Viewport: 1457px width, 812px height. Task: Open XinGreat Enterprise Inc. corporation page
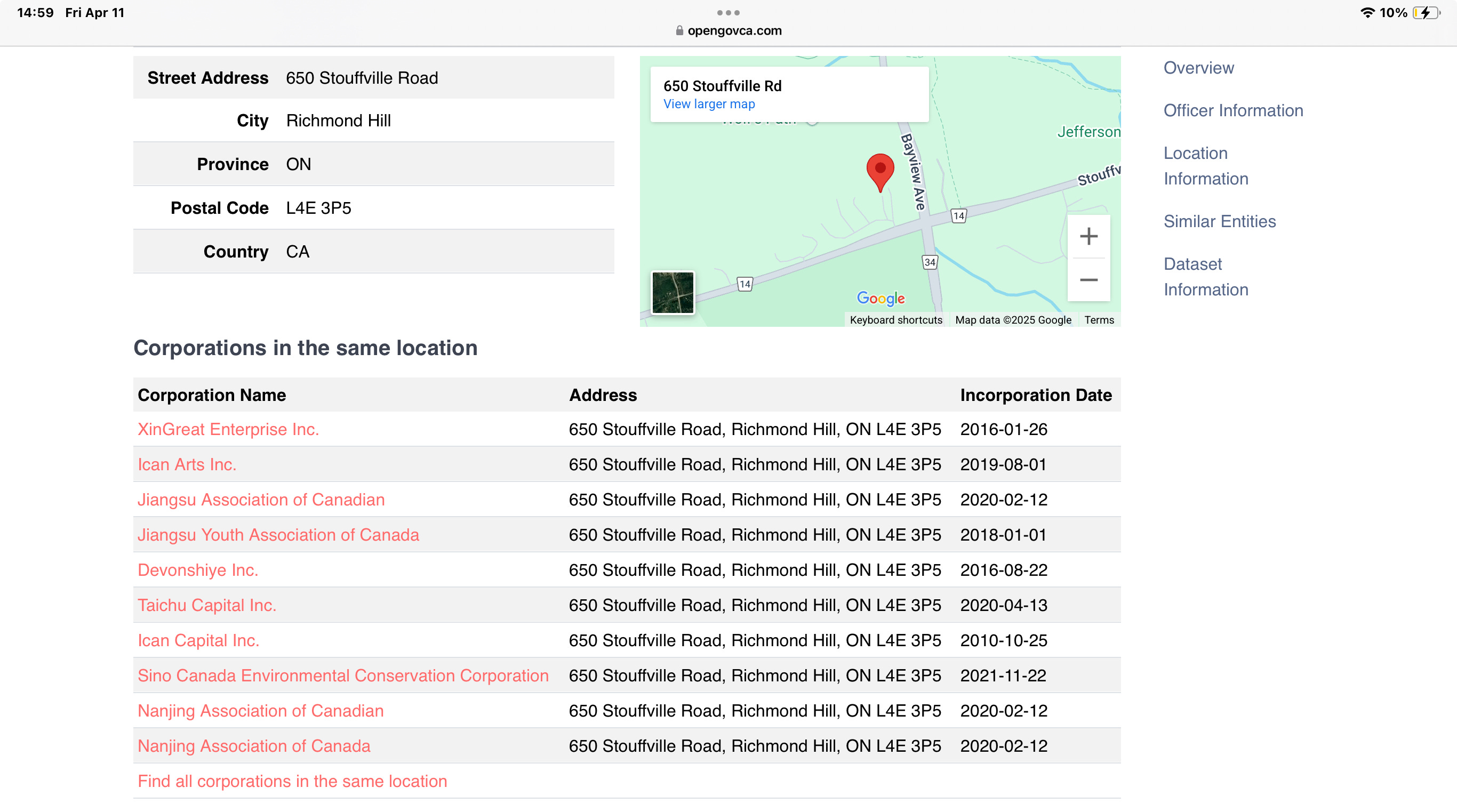point(228,429)
